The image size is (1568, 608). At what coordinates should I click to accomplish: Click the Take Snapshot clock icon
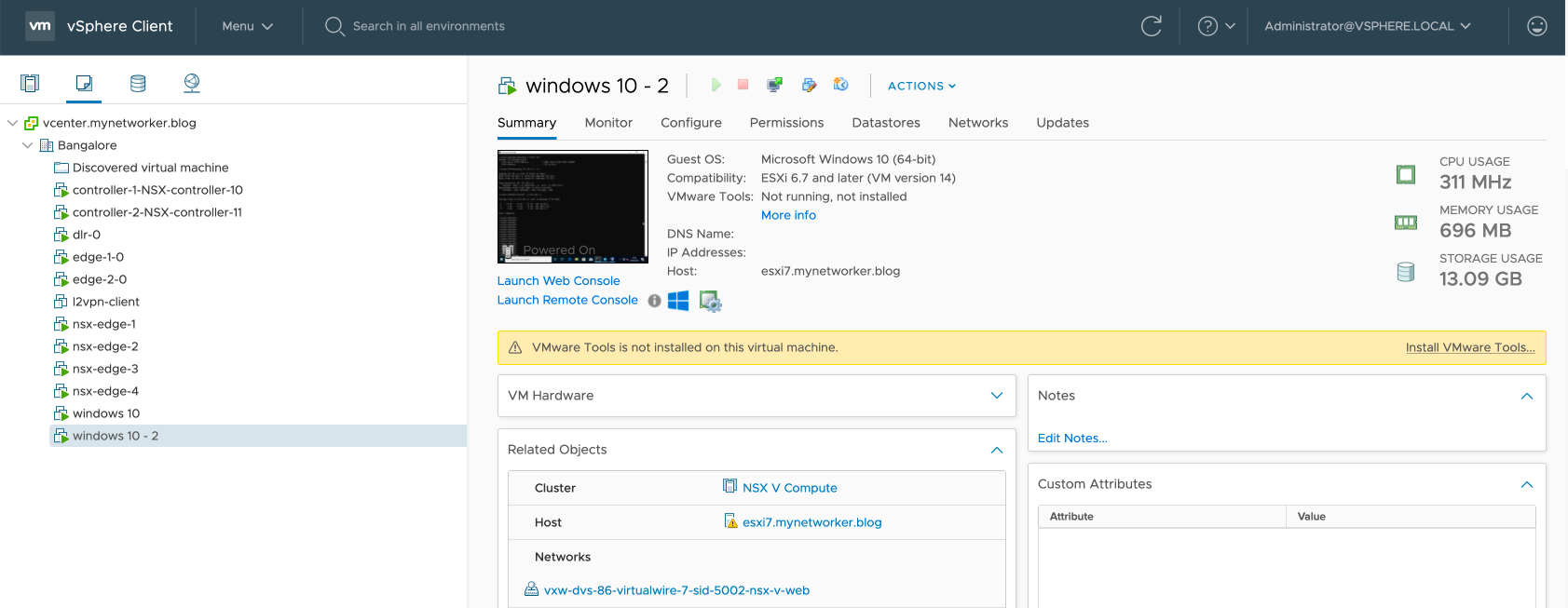click(x=841, y=86)
